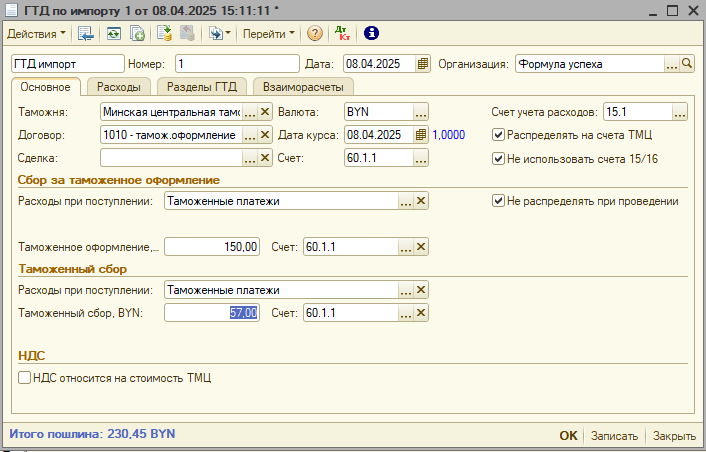This screenshot has height=452, width=706.
Task: Open the Разделы ГТД tab
Action: coord(201,87)
